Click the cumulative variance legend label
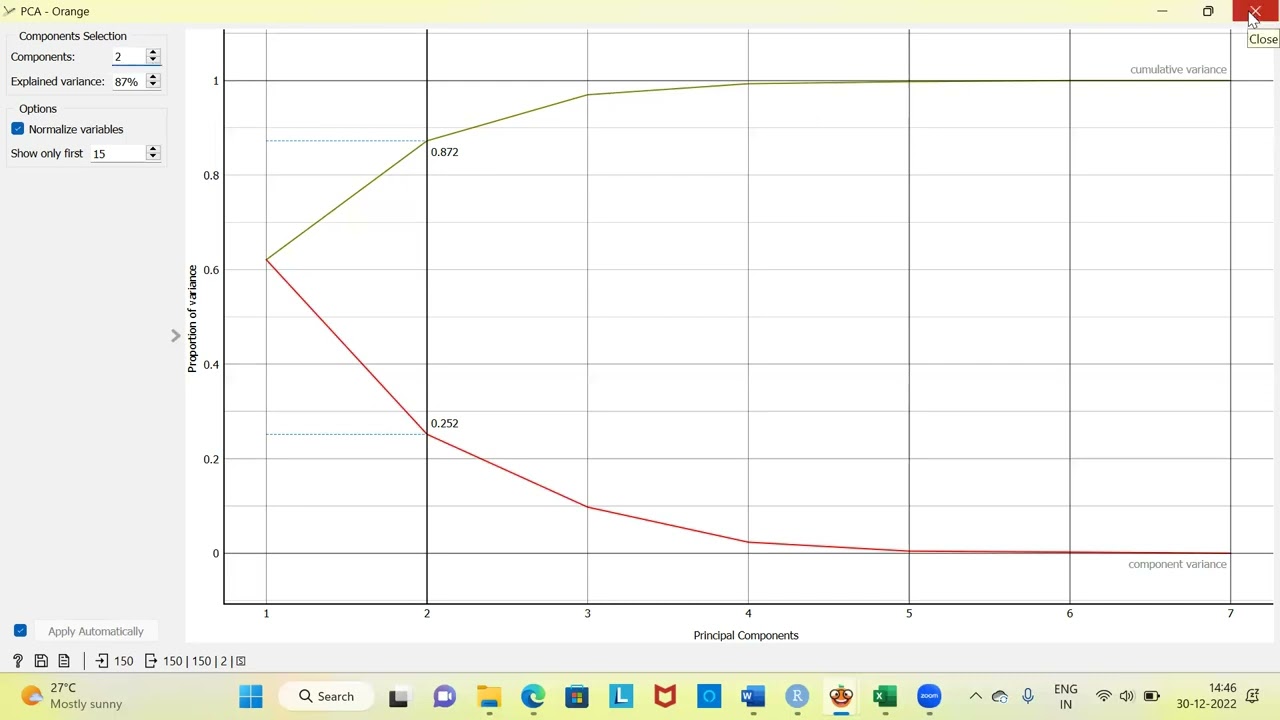 tap(1178, 69)
